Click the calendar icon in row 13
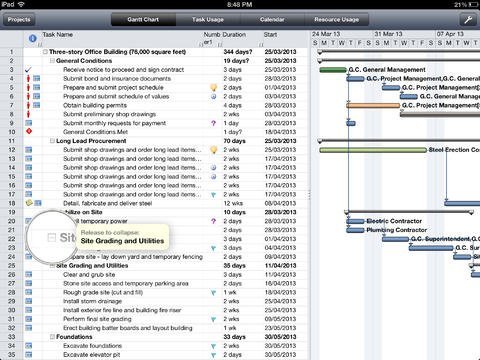Image resolution: width=480 pixels, height=360 pixels. pos(29,159)
